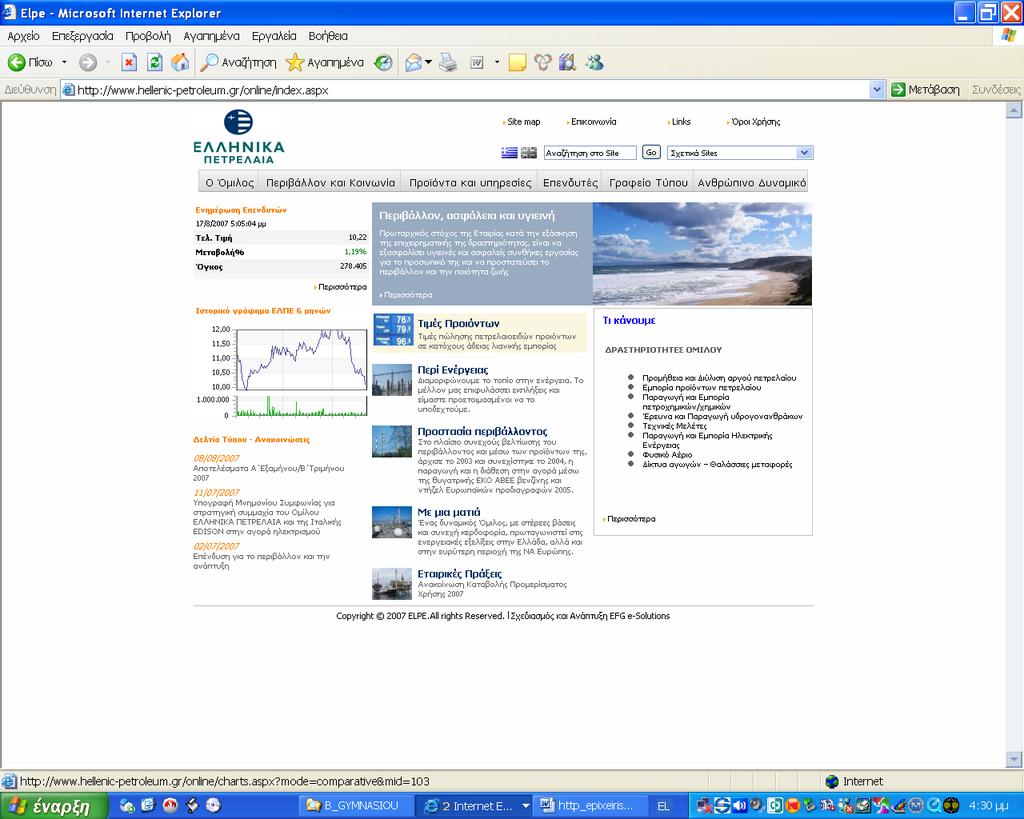Open the Τιμές Προϊόντων link

pyautogui.click(x=458, y=323)
